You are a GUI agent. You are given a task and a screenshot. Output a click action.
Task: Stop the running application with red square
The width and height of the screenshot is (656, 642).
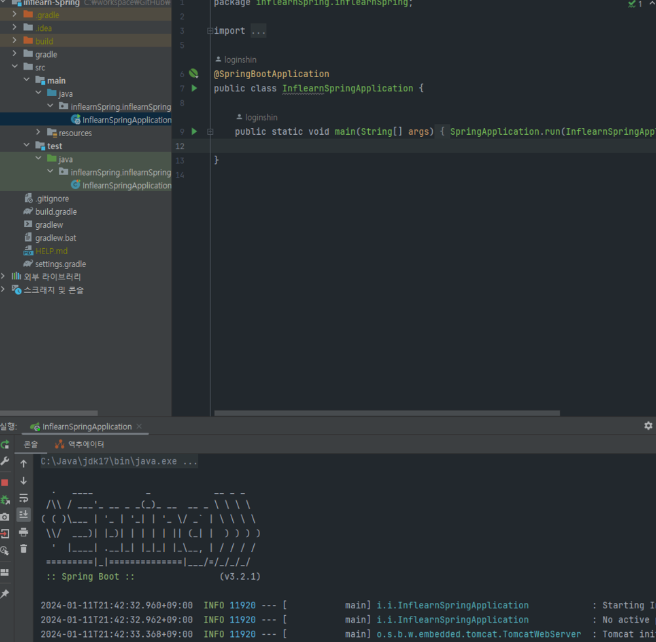[5, 483]
